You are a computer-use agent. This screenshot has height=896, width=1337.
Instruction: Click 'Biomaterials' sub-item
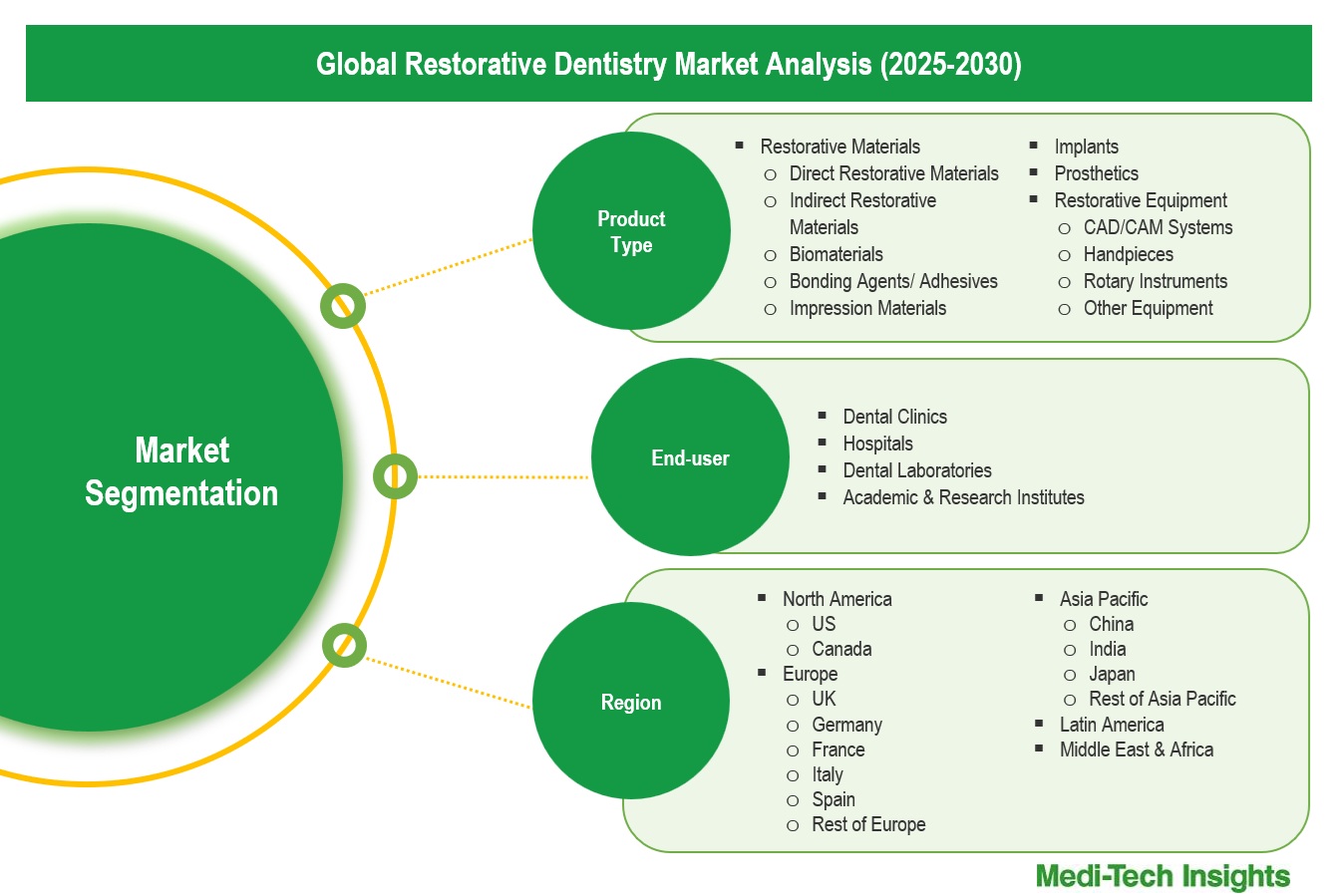[x=836, y=254]
